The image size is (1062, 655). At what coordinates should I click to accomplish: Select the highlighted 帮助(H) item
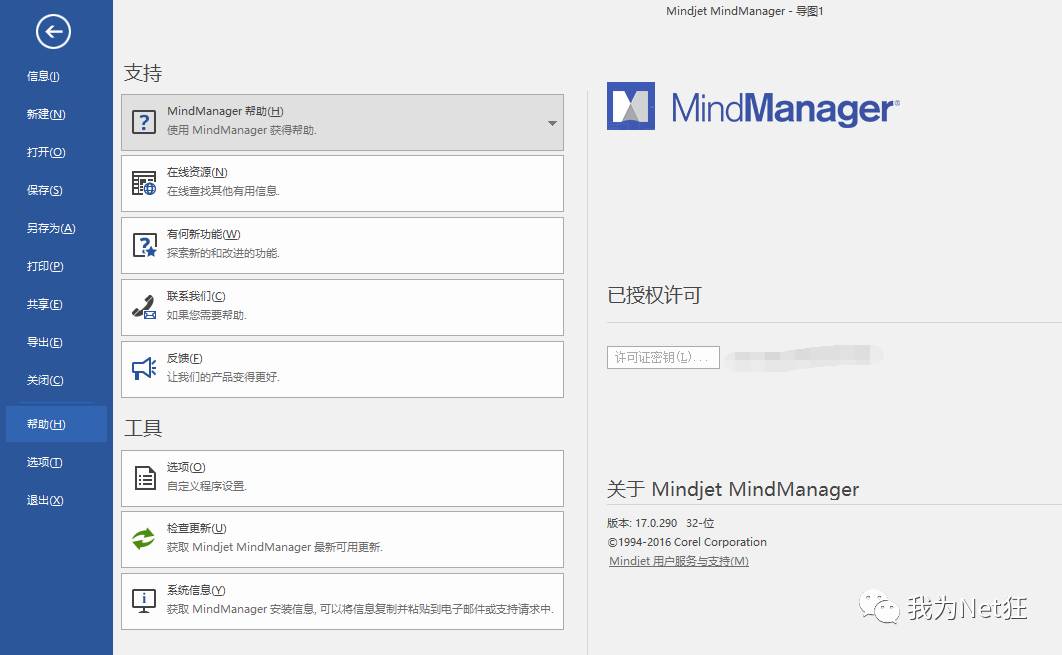click(x=56, y=424)
